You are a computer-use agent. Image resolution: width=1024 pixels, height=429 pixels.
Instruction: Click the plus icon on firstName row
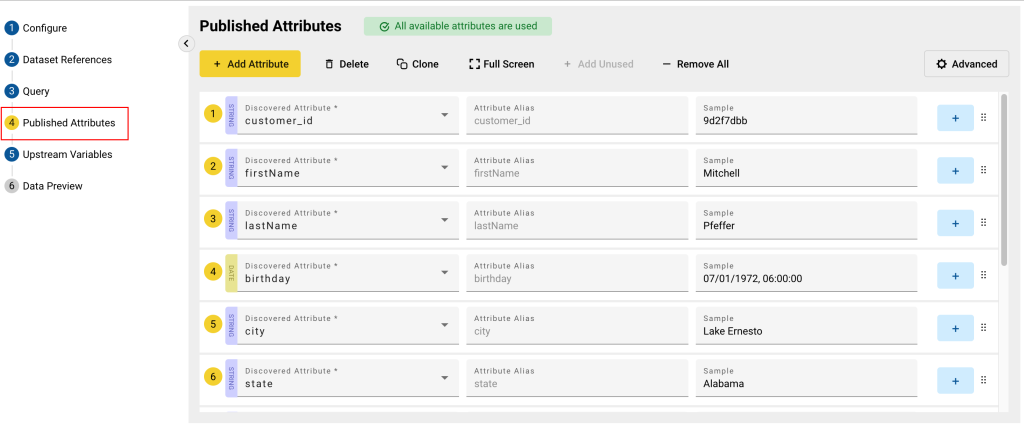click(954, 171)
